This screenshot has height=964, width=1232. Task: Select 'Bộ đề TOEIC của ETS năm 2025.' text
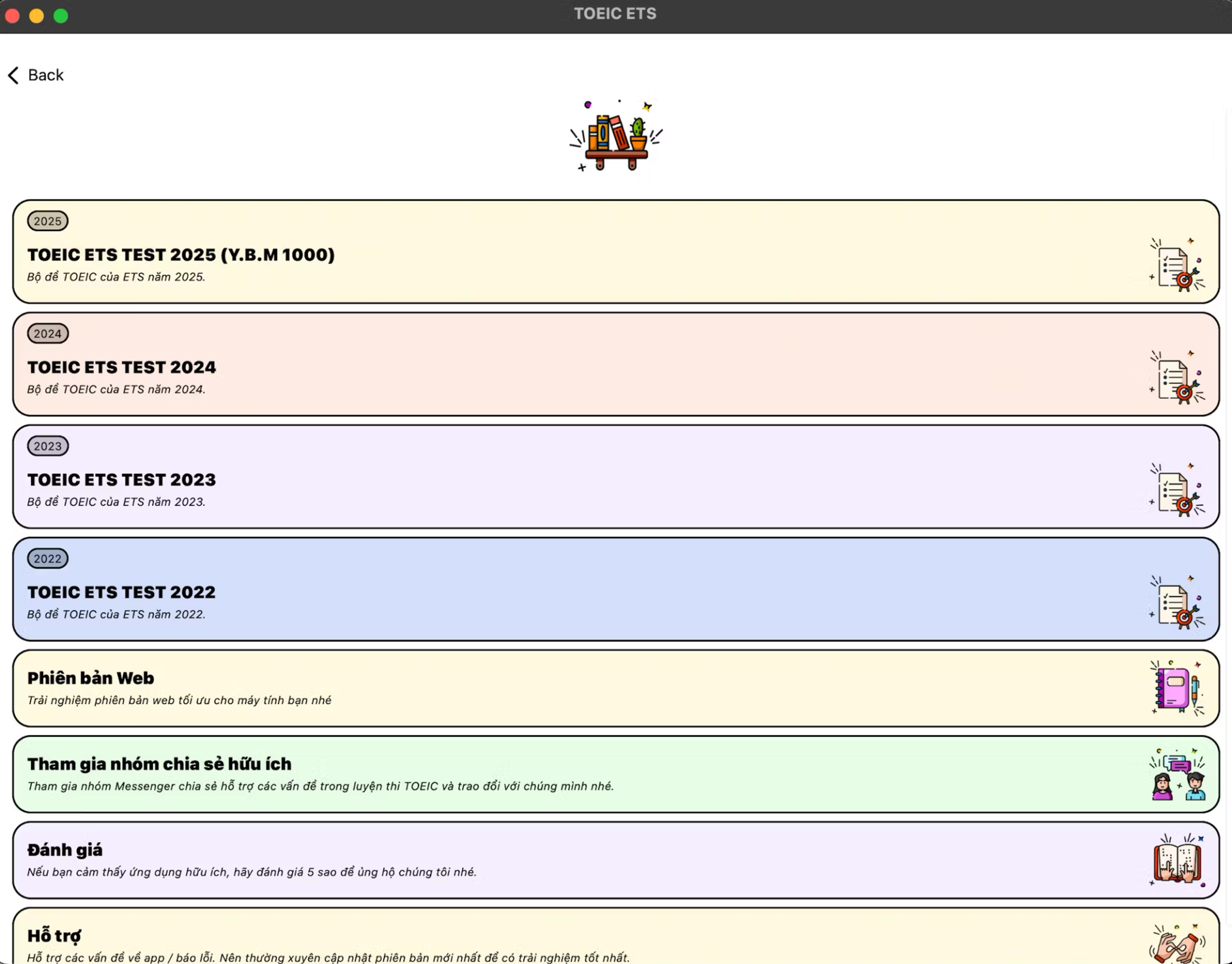[x=116, y=277]
